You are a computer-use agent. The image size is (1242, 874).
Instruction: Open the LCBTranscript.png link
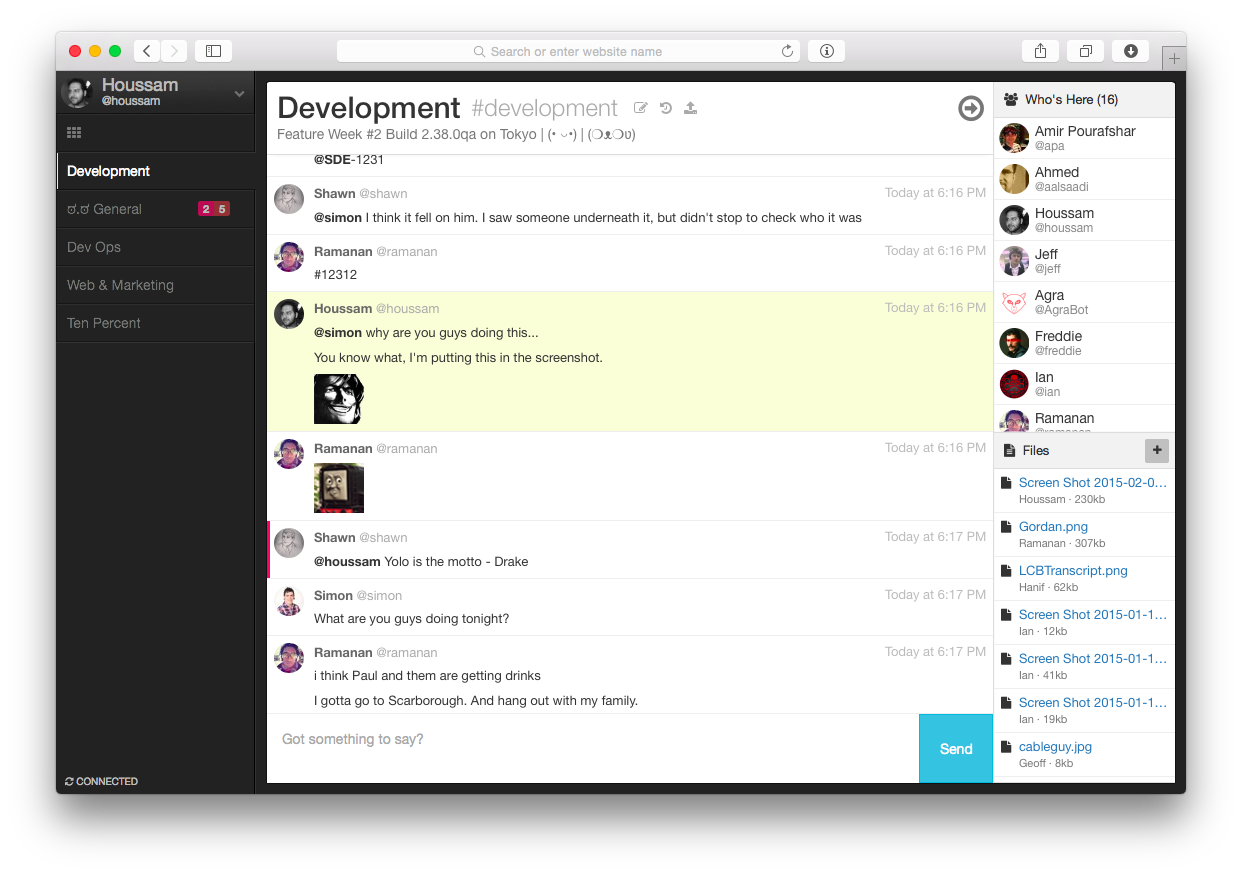tap(1073, 570)
